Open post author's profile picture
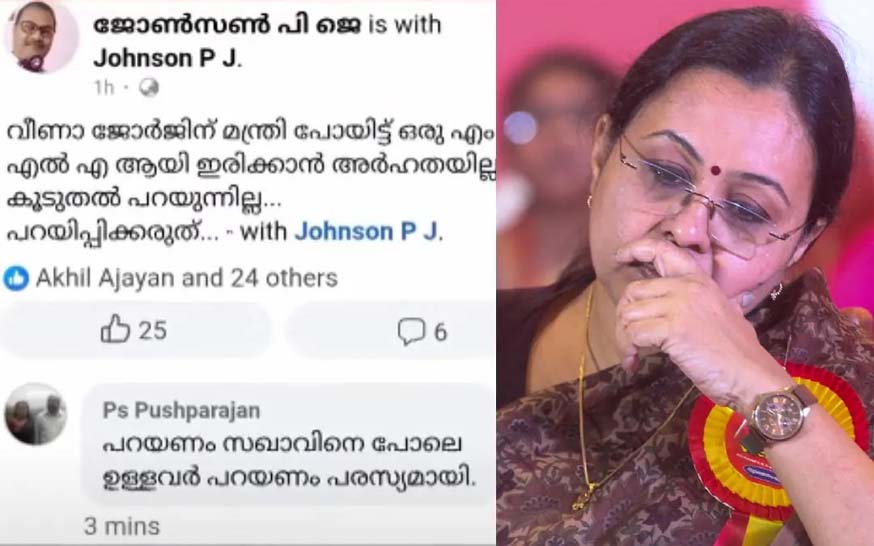The width and height of the screenshot is (874, 546). [x=40, y=37]
